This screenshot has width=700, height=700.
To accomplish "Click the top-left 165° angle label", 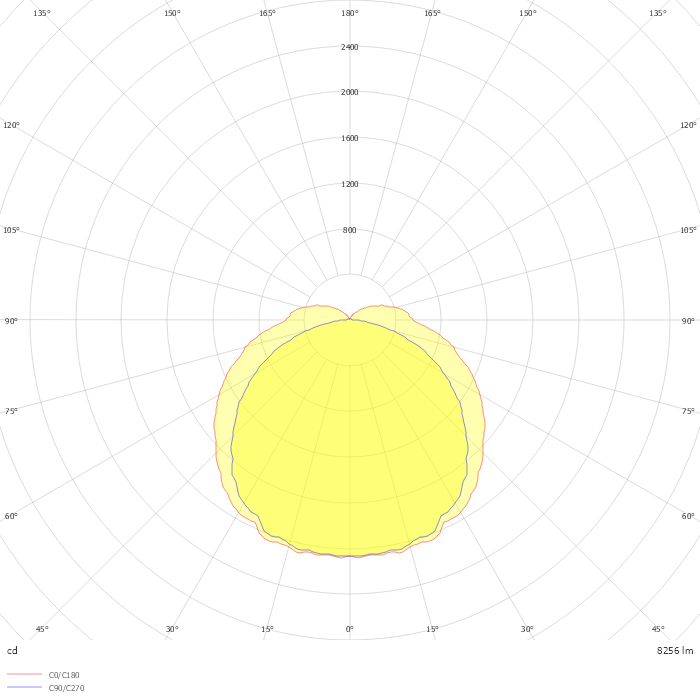I will (267, 13).
